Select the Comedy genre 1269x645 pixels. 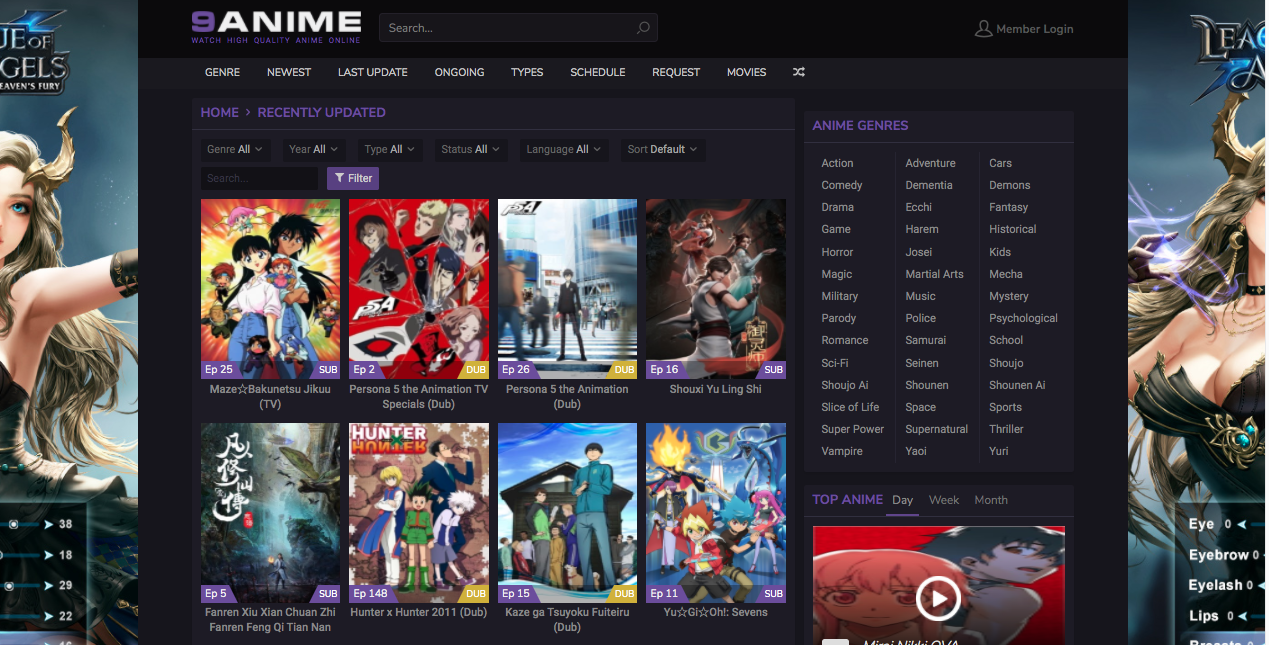click(842, 185)
